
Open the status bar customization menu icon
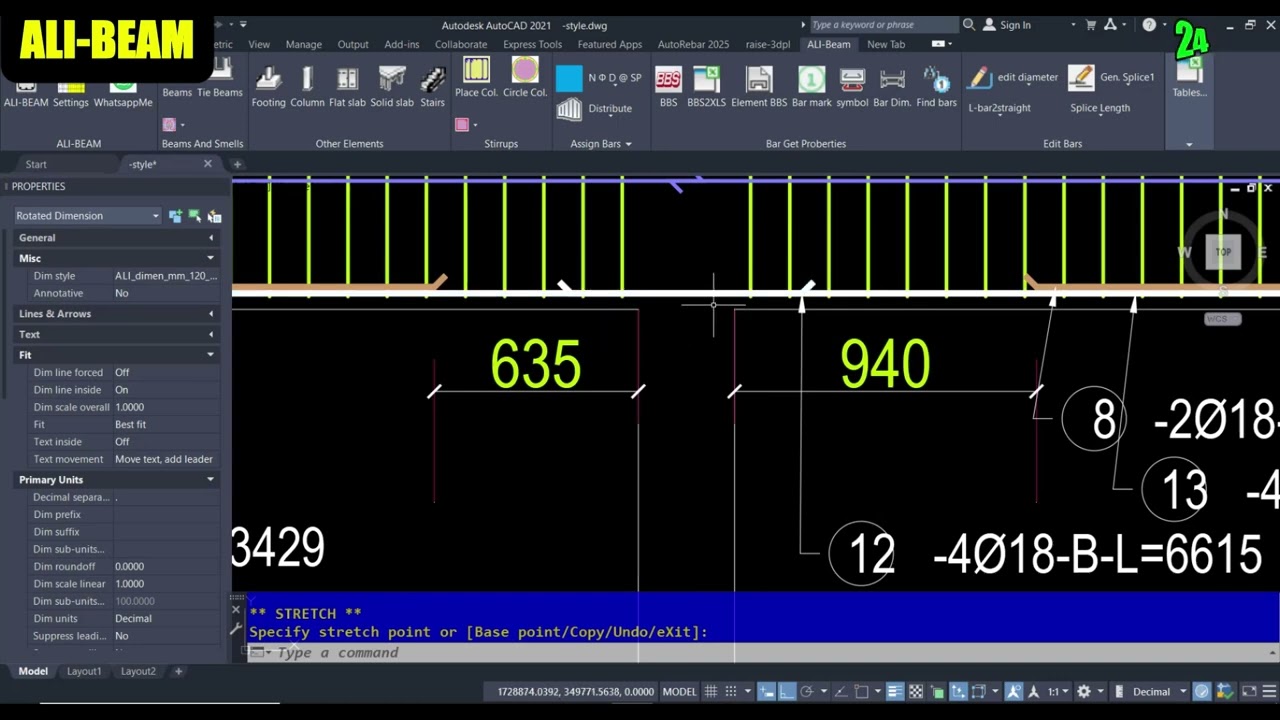pos(1269,691)
